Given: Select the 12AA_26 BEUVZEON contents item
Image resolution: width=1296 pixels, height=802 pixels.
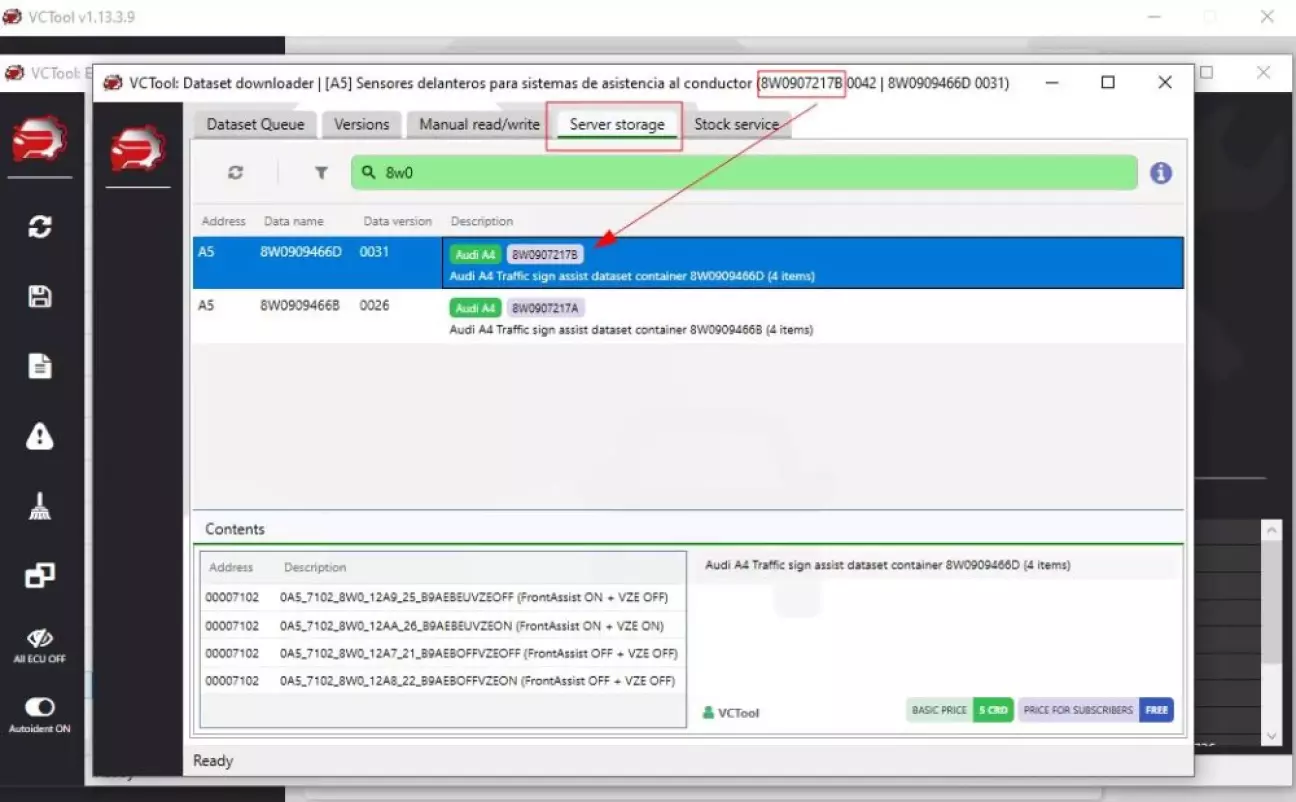Looking at the screenshot, I should (443, 626).
